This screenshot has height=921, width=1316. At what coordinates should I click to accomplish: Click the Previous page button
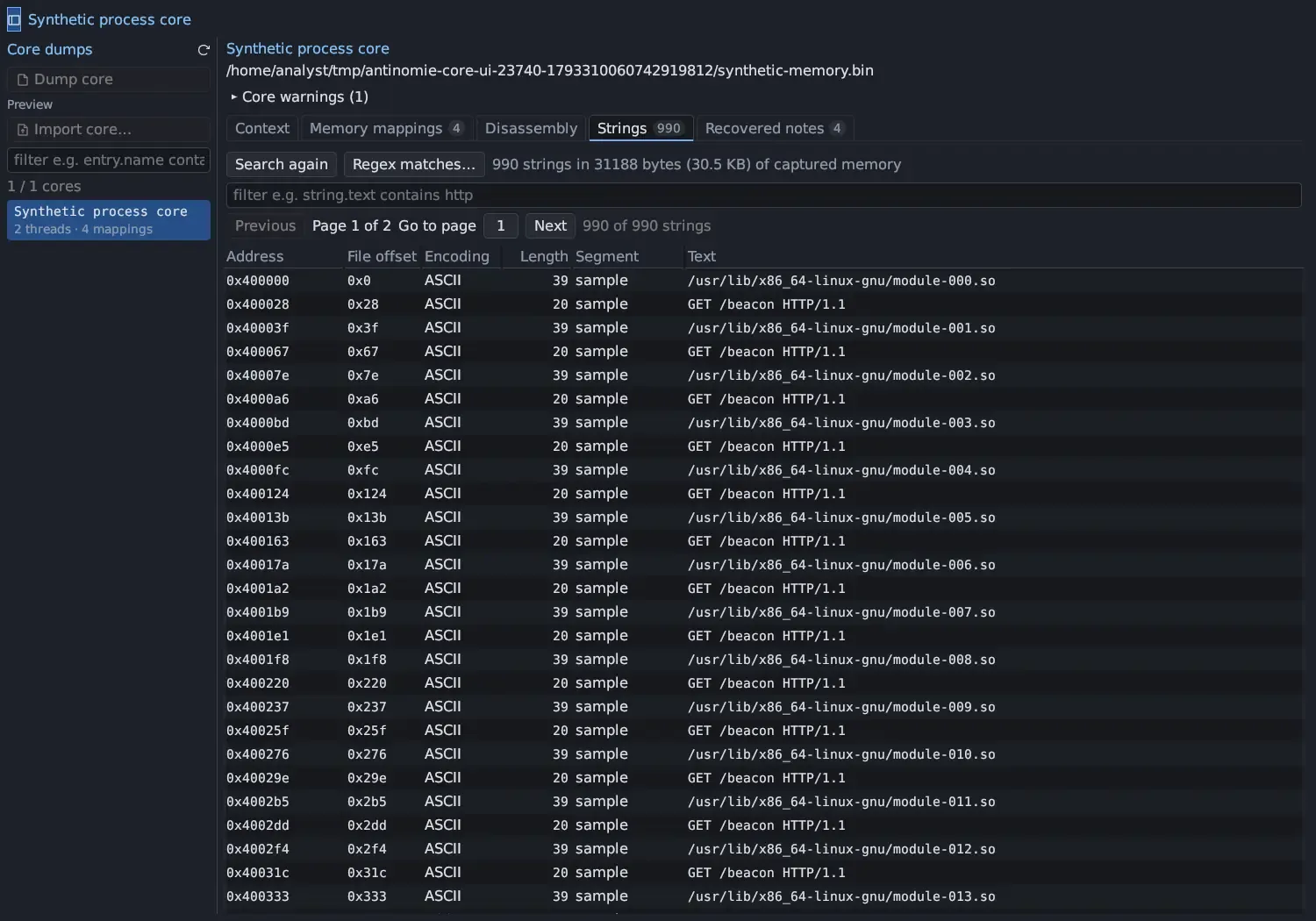tap(266, 225)
